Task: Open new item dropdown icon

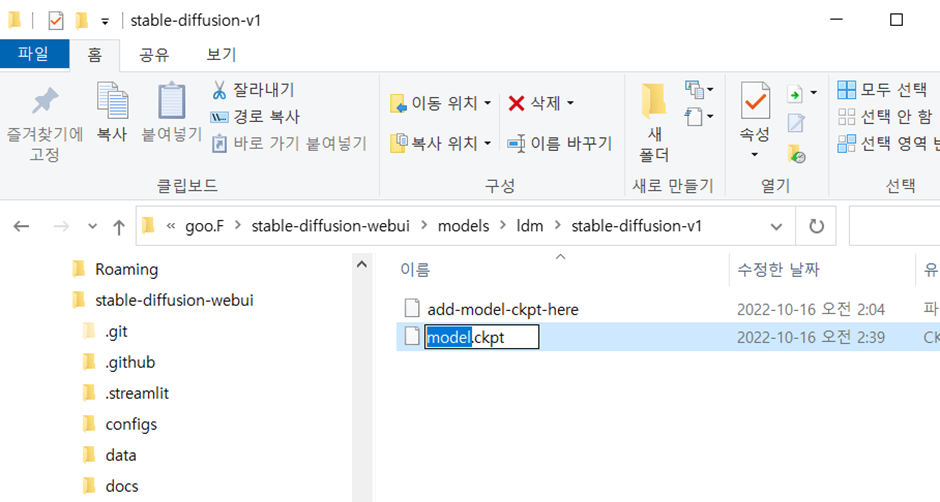Action: [x=699, y=90]
